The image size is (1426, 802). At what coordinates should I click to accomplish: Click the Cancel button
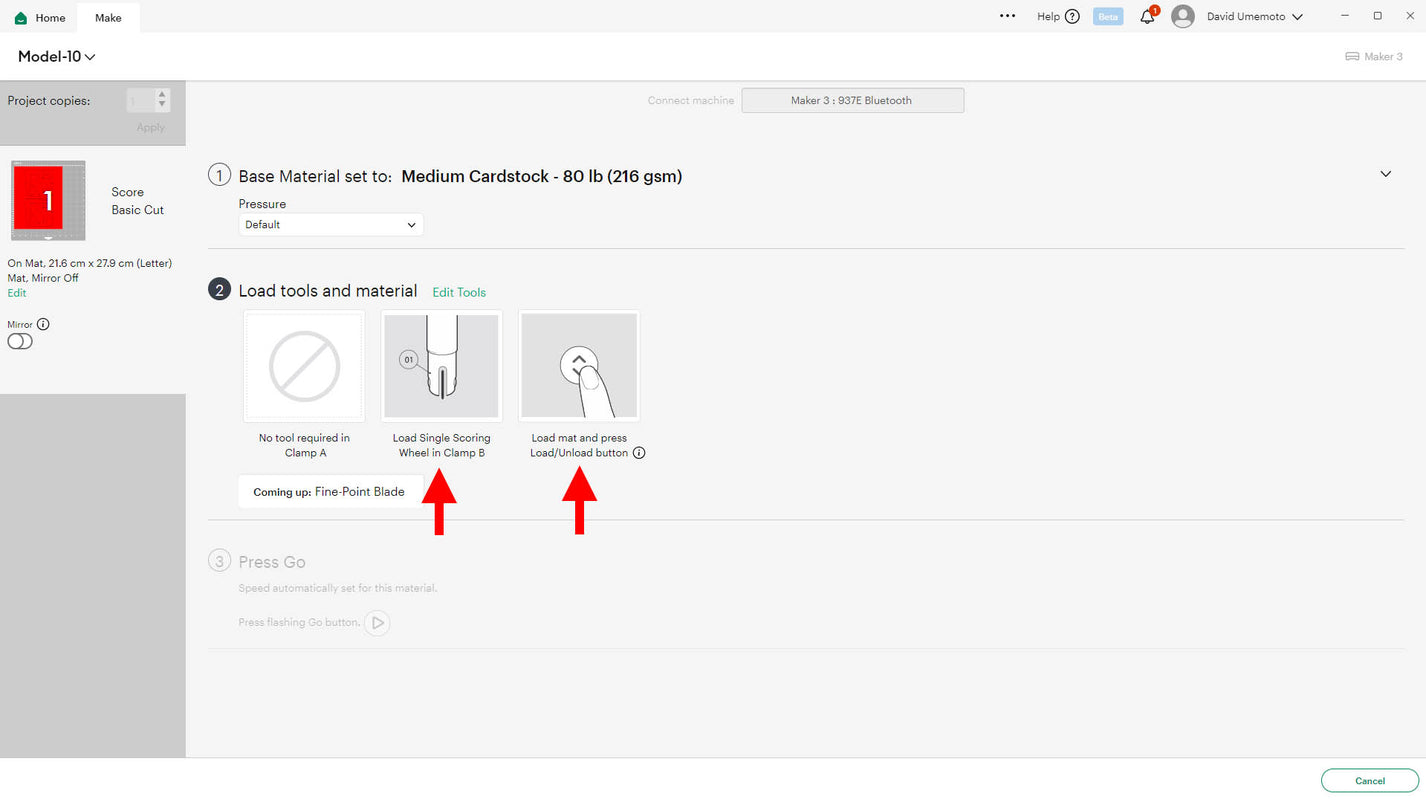[1369, 781]
